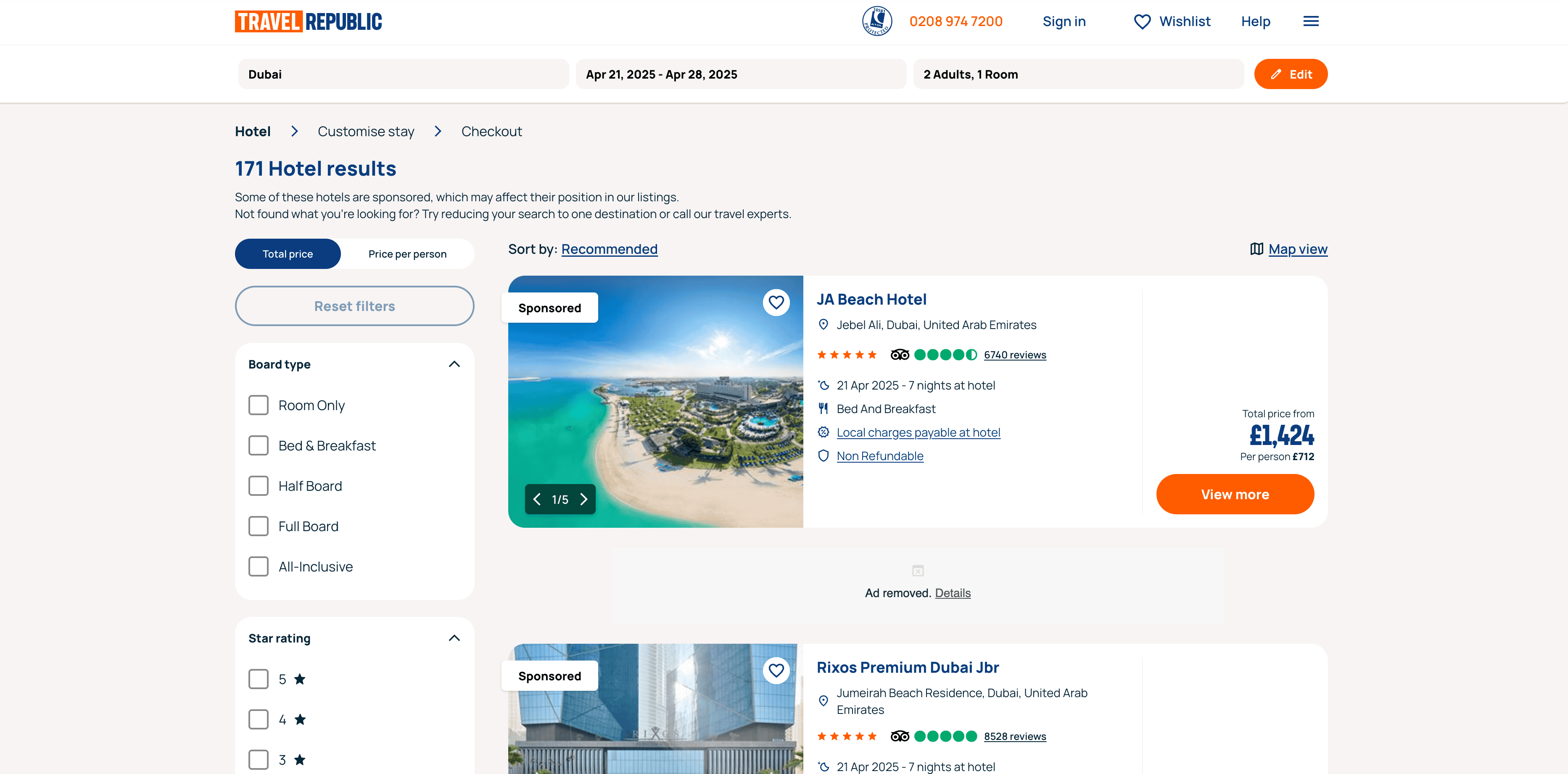Open the 6740 reviews link

tap(1015, 355)
